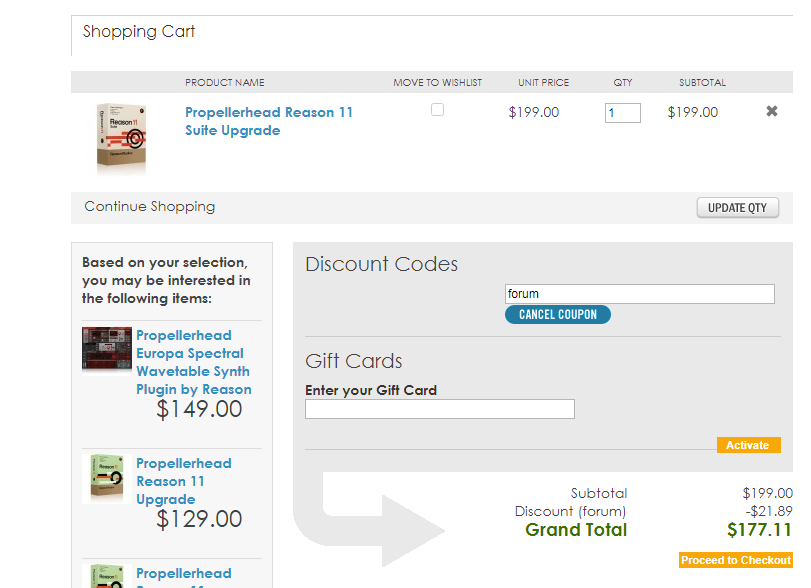Viewport: 811px width, 588px height.
Task: Click the Update Qty button
Action: click(x=738, y=208)
